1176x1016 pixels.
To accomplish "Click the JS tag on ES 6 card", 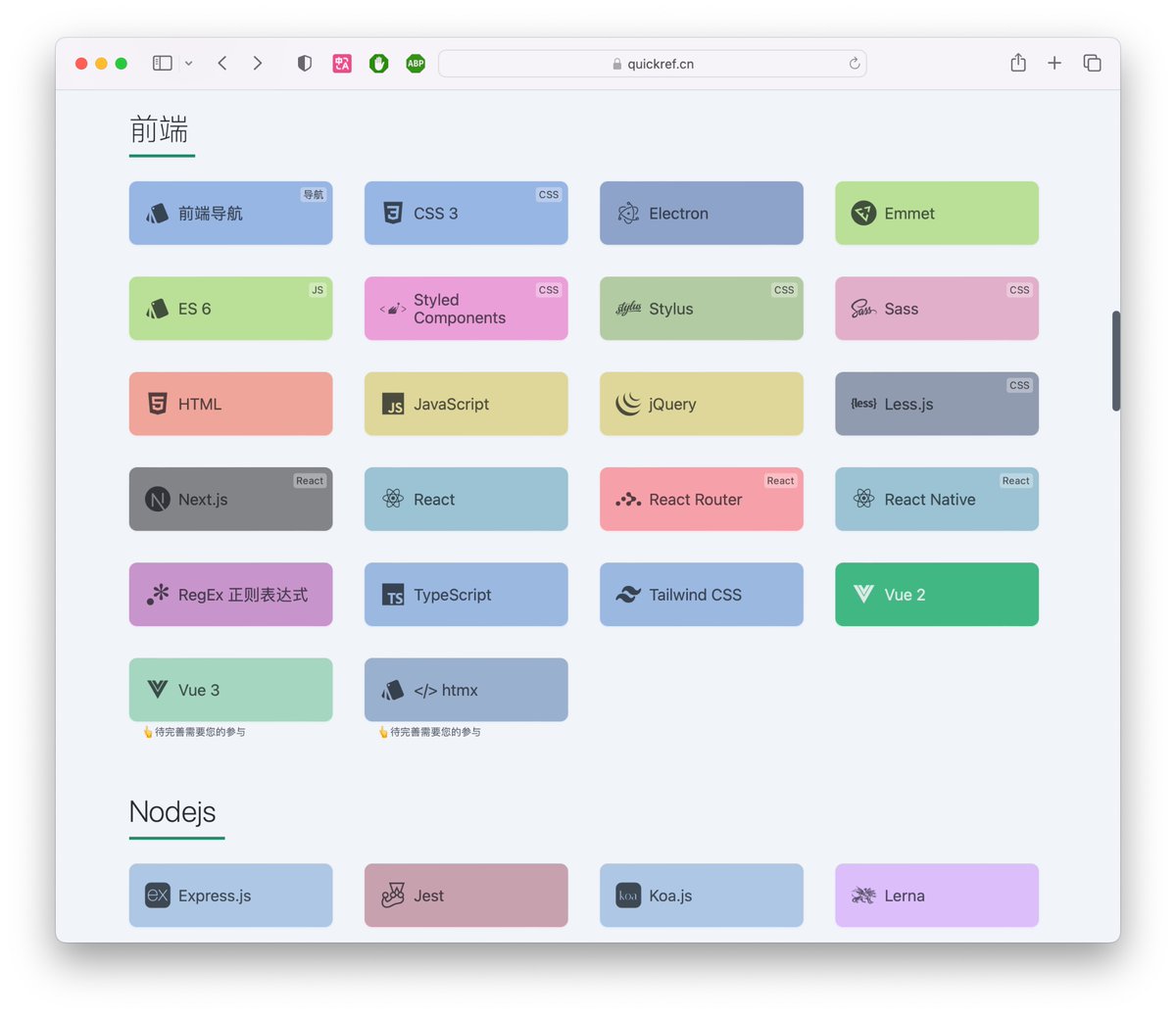I will coord(318,290).
